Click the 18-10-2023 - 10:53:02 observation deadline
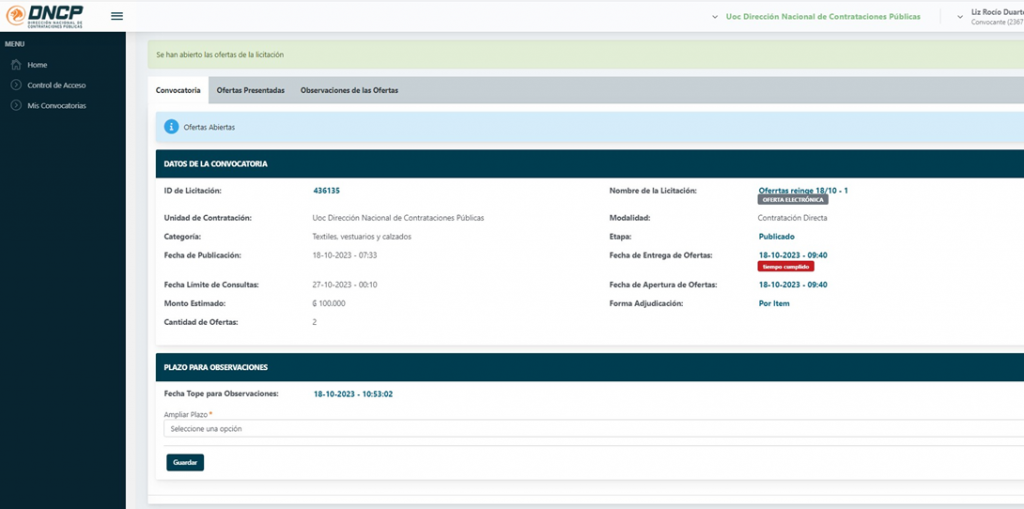 click(353, 394)
